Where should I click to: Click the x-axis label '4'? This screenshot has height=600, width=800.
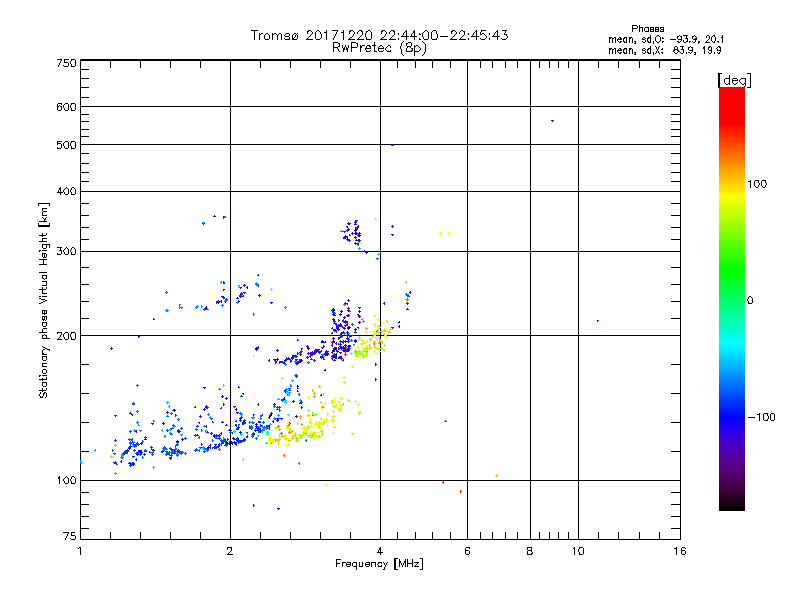pyautogui.click(x=380, y=551)
